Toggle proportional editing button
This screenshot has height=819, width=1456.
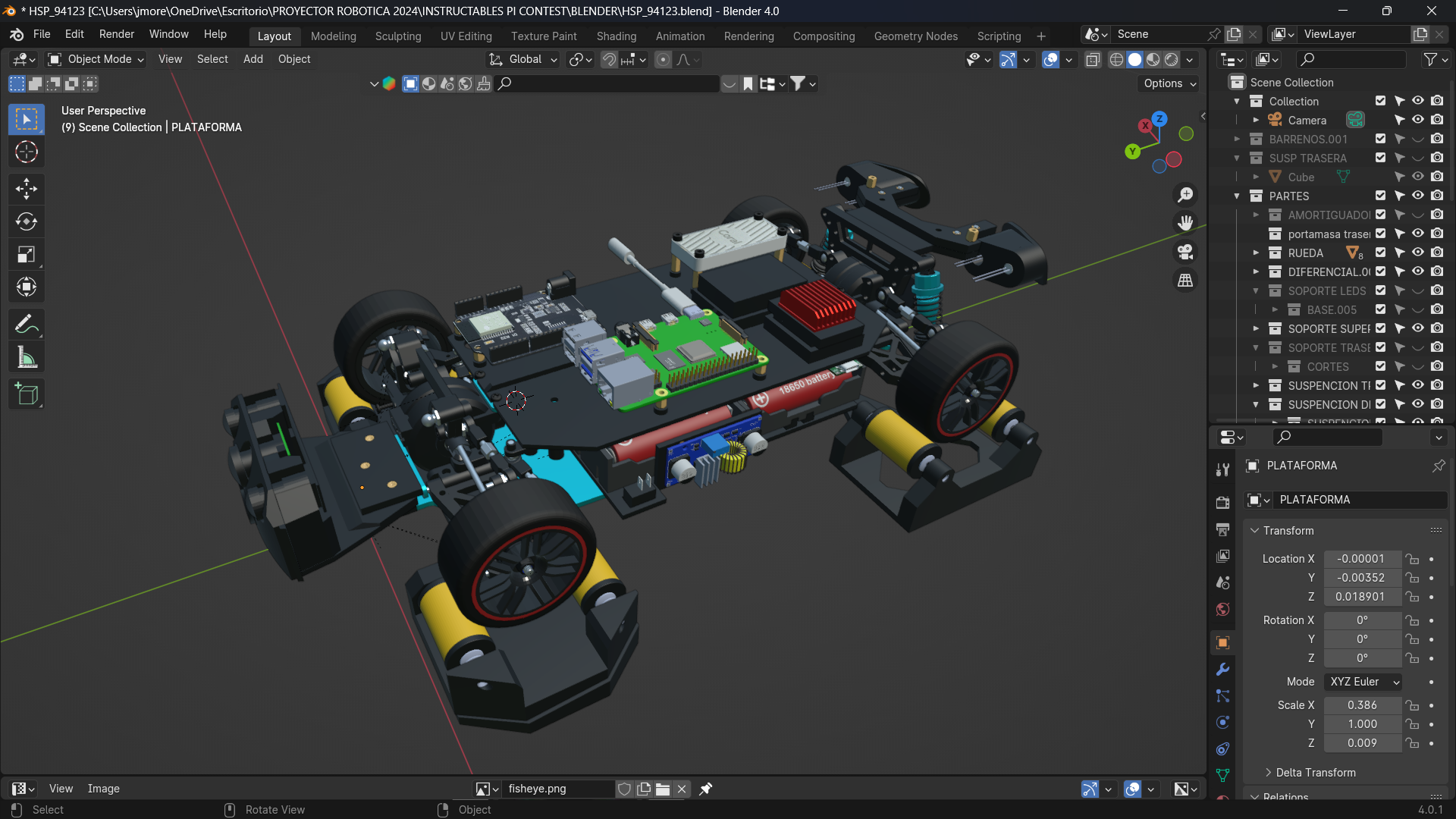click(x=663, y=60)
